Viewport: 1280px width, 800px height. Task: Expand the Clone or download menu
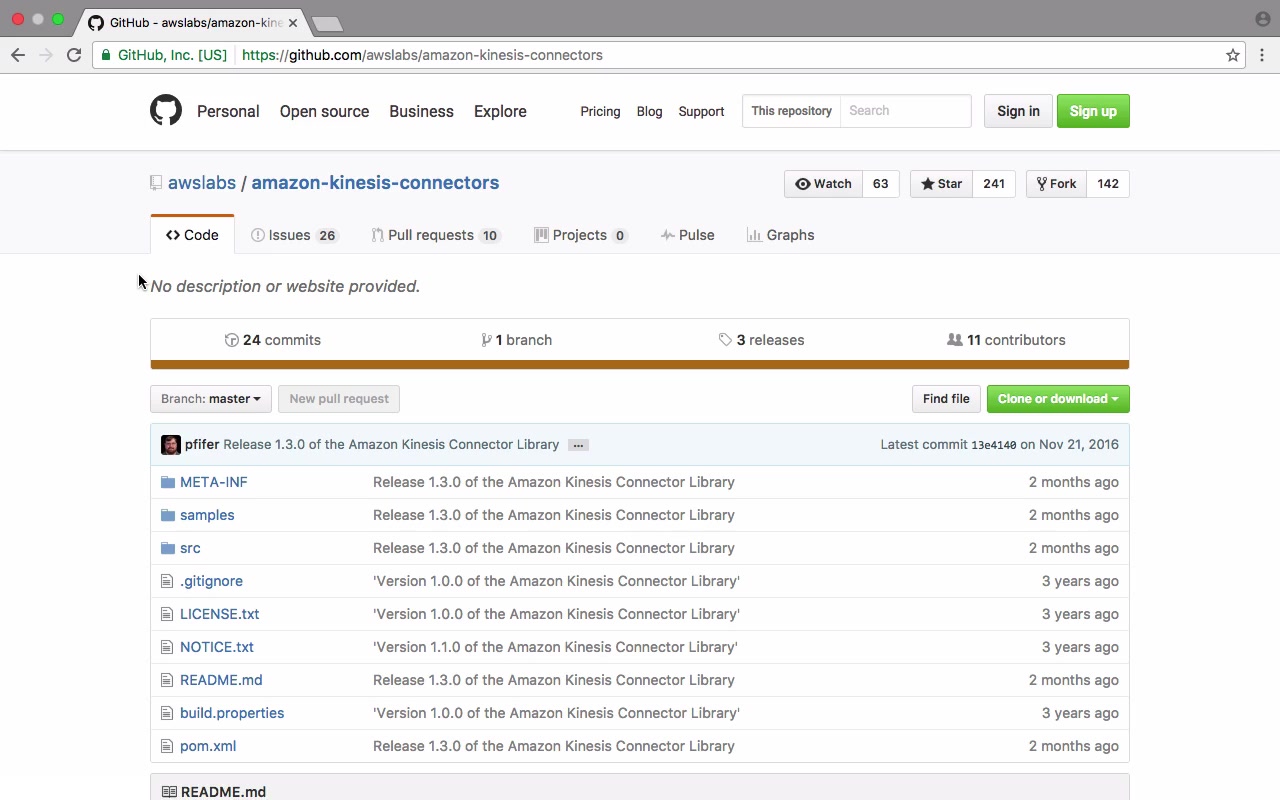click(x=1058, y=399)
